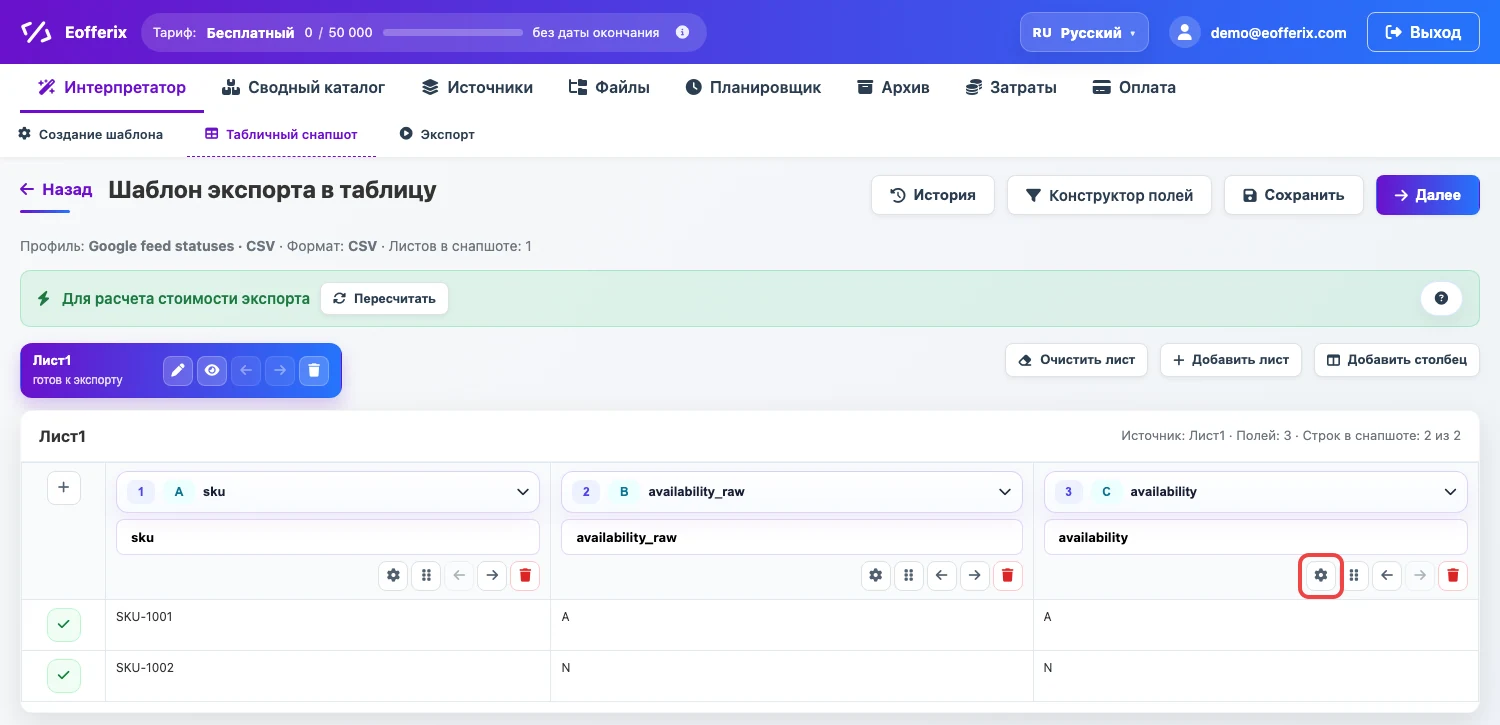Select Табличный снапшот subtab
1500x725 pixels.
[x=281, y=134]
